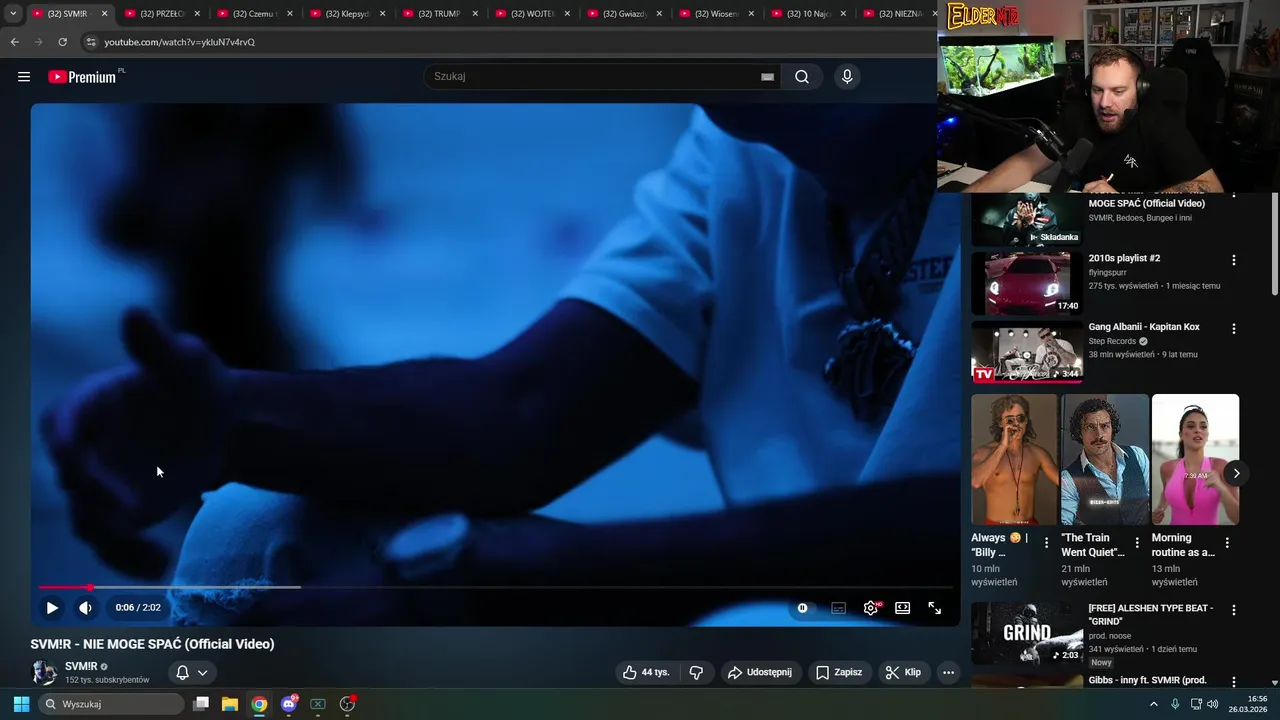Click the site info icon in the address bar
The height and width of the screenshot is (720, 1280).
(x=90, y=42)
